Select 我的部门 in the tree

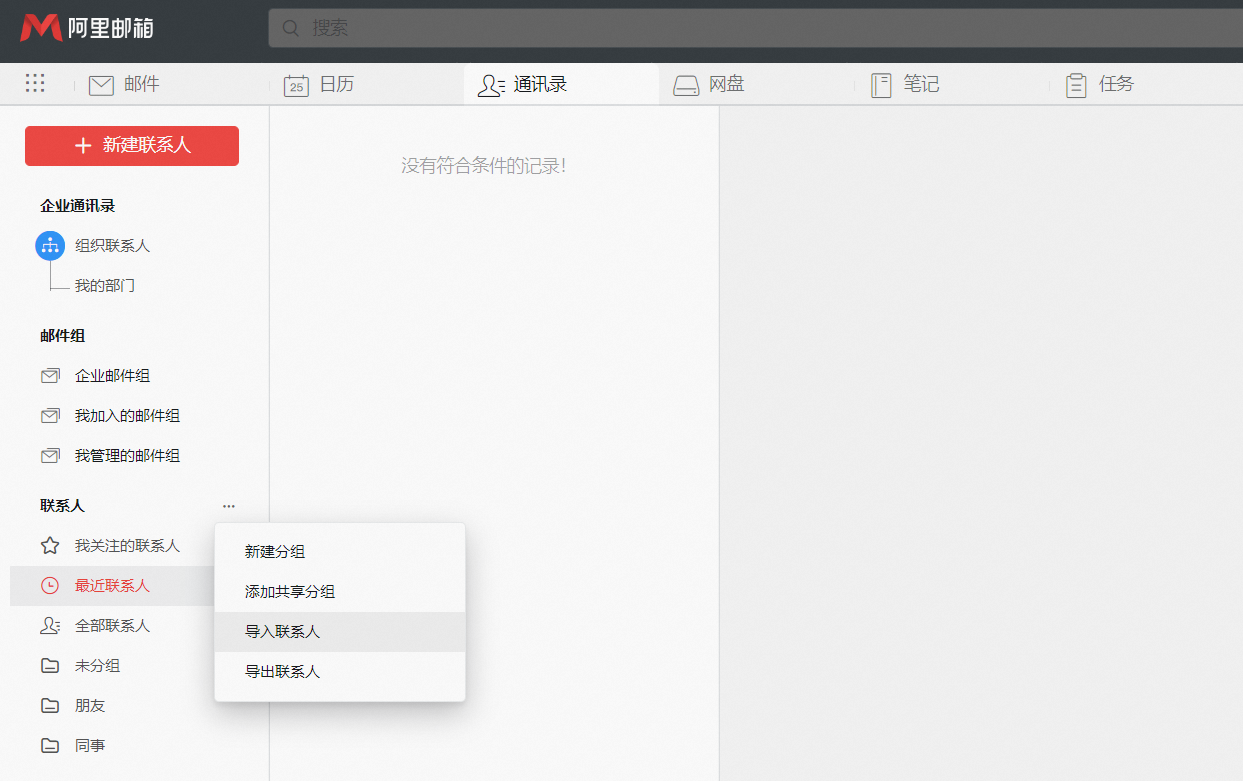[105, 286]
